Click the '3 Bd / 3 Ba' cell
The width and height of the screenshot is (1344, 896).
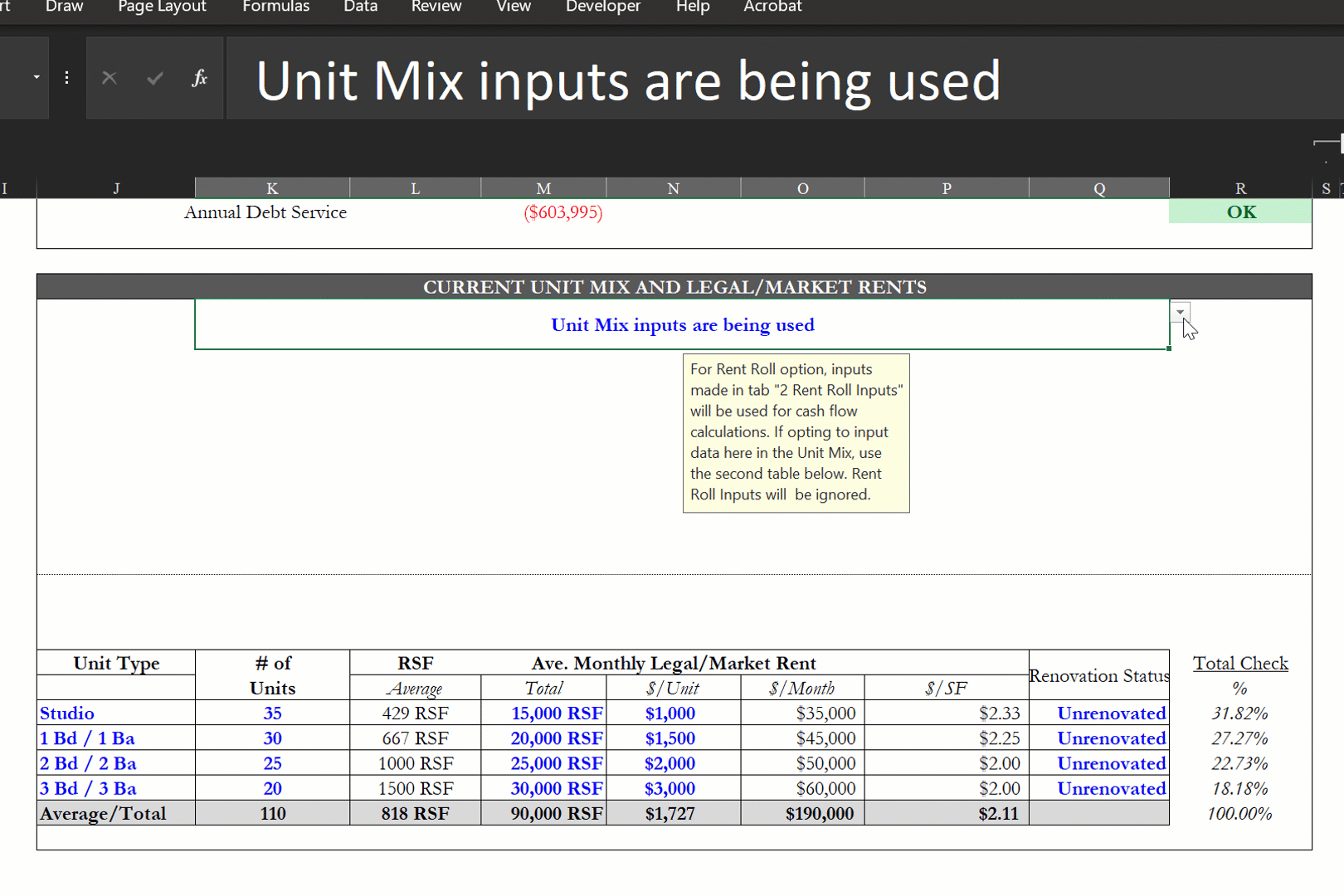pyautogui.click(x=116, y=788)
